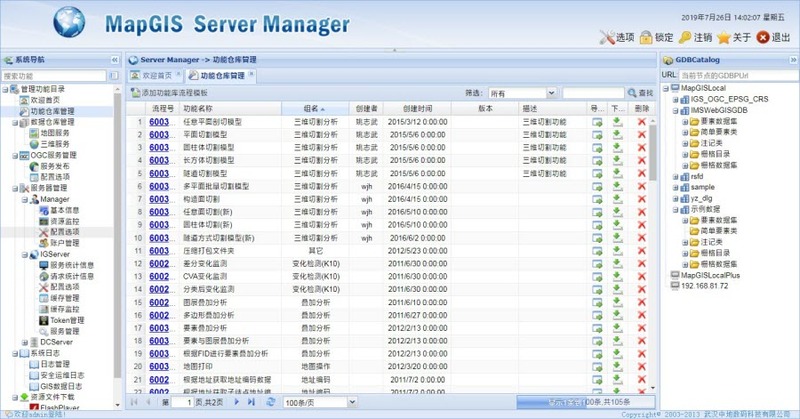800x419 pixels.
Task: Collapse the 系统导航 navigation panel
Action: point(114,60)
